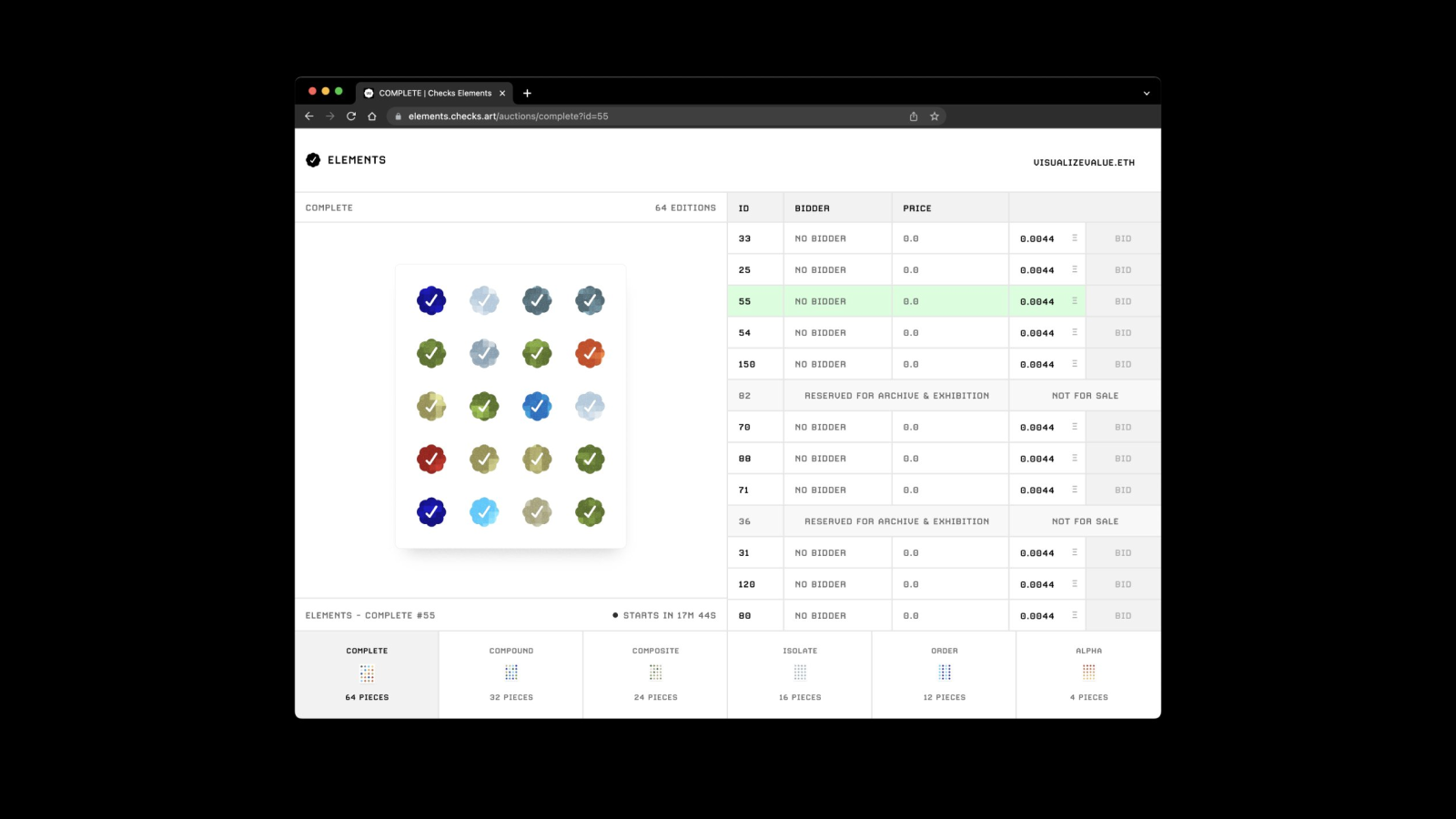Close the COMPLETE | Checks Elements tab
Viewport: 1456px width, 819px height.
click(502, 93)
